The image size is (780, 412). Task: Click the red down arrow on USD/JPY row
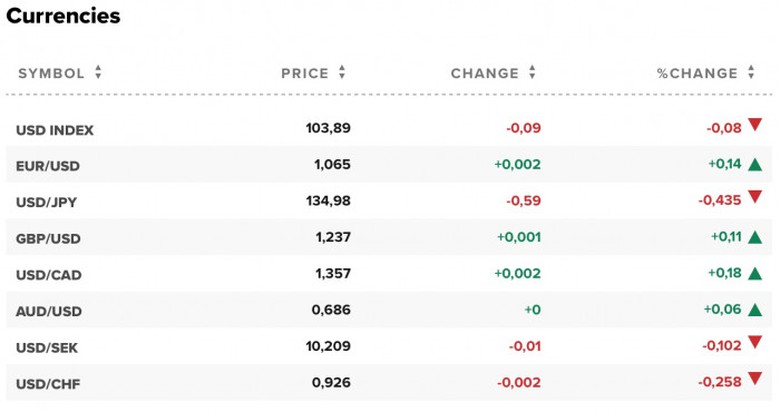click(x=755, y=197)
